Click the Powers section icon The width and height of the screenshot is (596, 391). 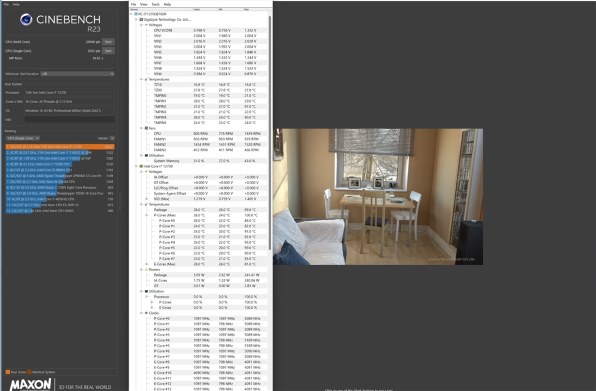[x=146, y=270]
